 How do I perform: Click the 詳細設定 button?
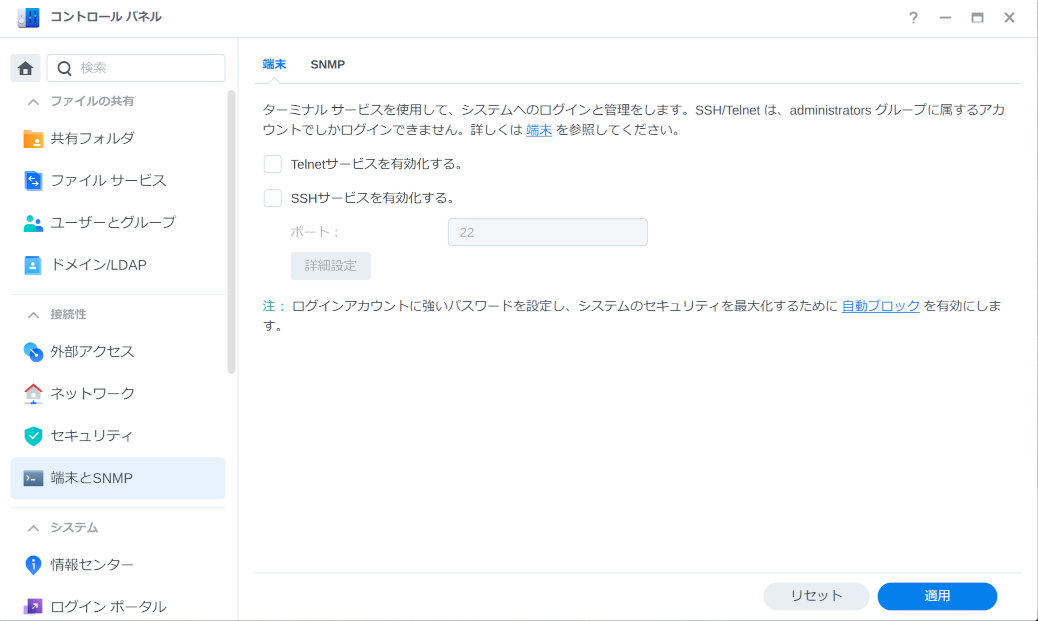(330, 265)
